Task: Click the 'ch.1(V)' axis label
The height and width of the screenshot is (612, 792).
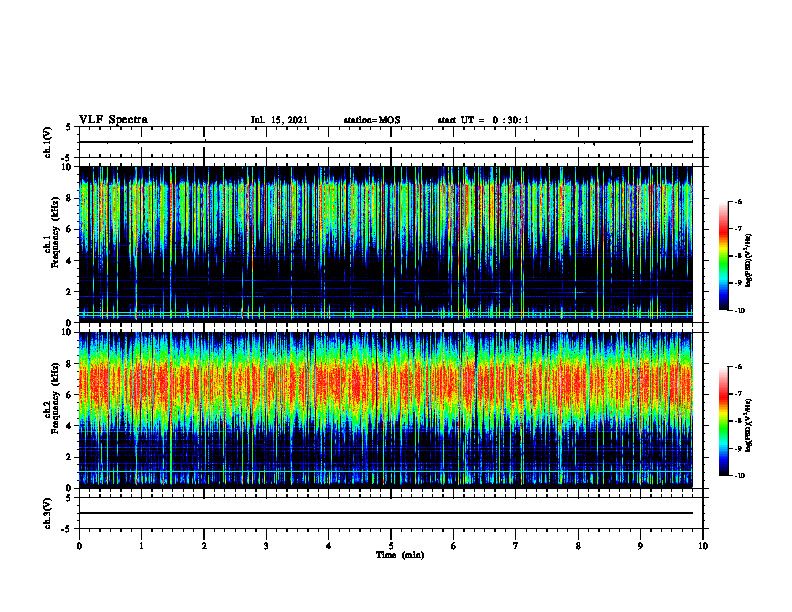Action: pyautogui.click(x=48, y=142)
